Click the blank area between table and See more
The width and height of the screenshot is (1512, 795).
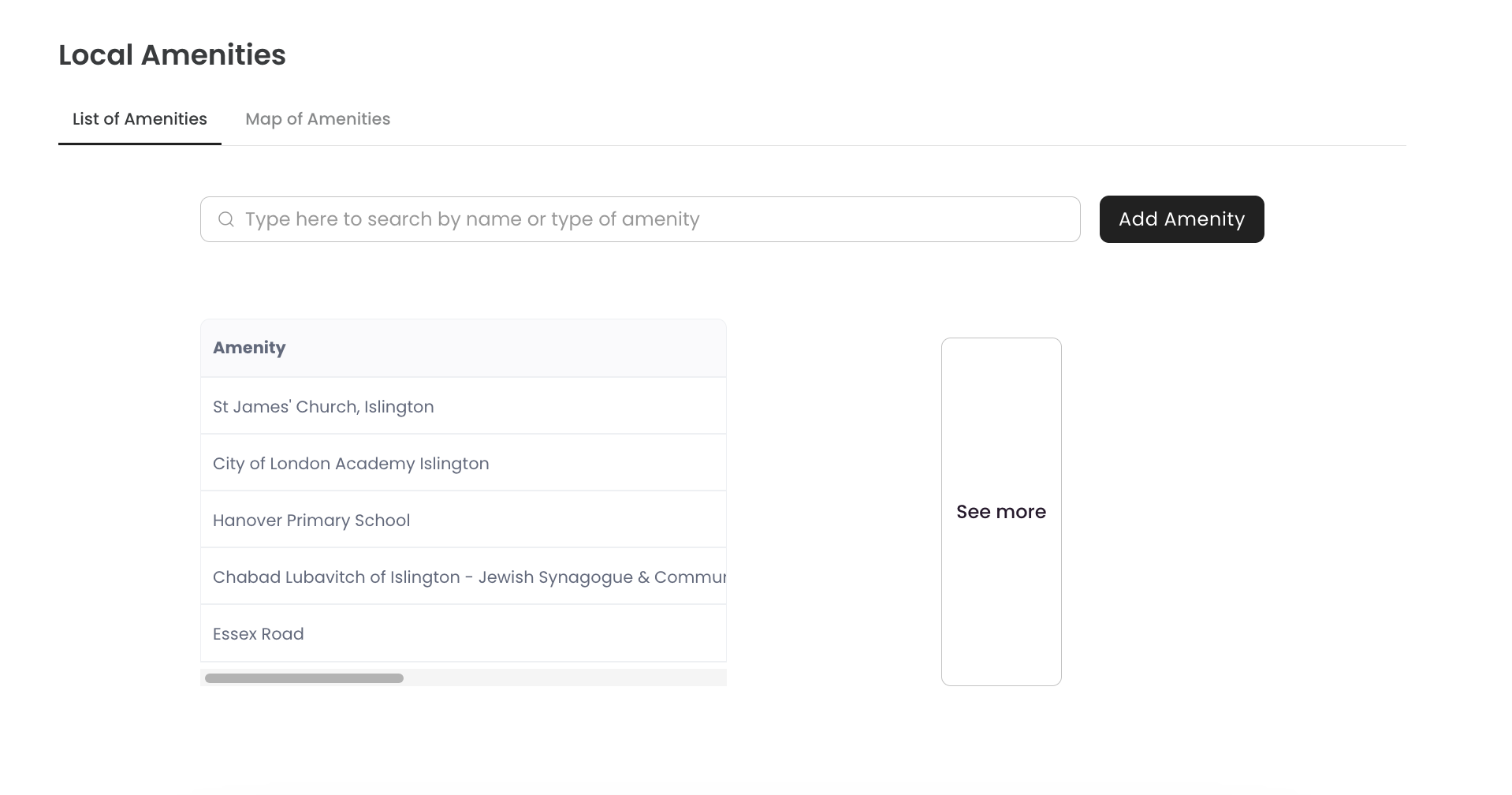click(833, 505)
